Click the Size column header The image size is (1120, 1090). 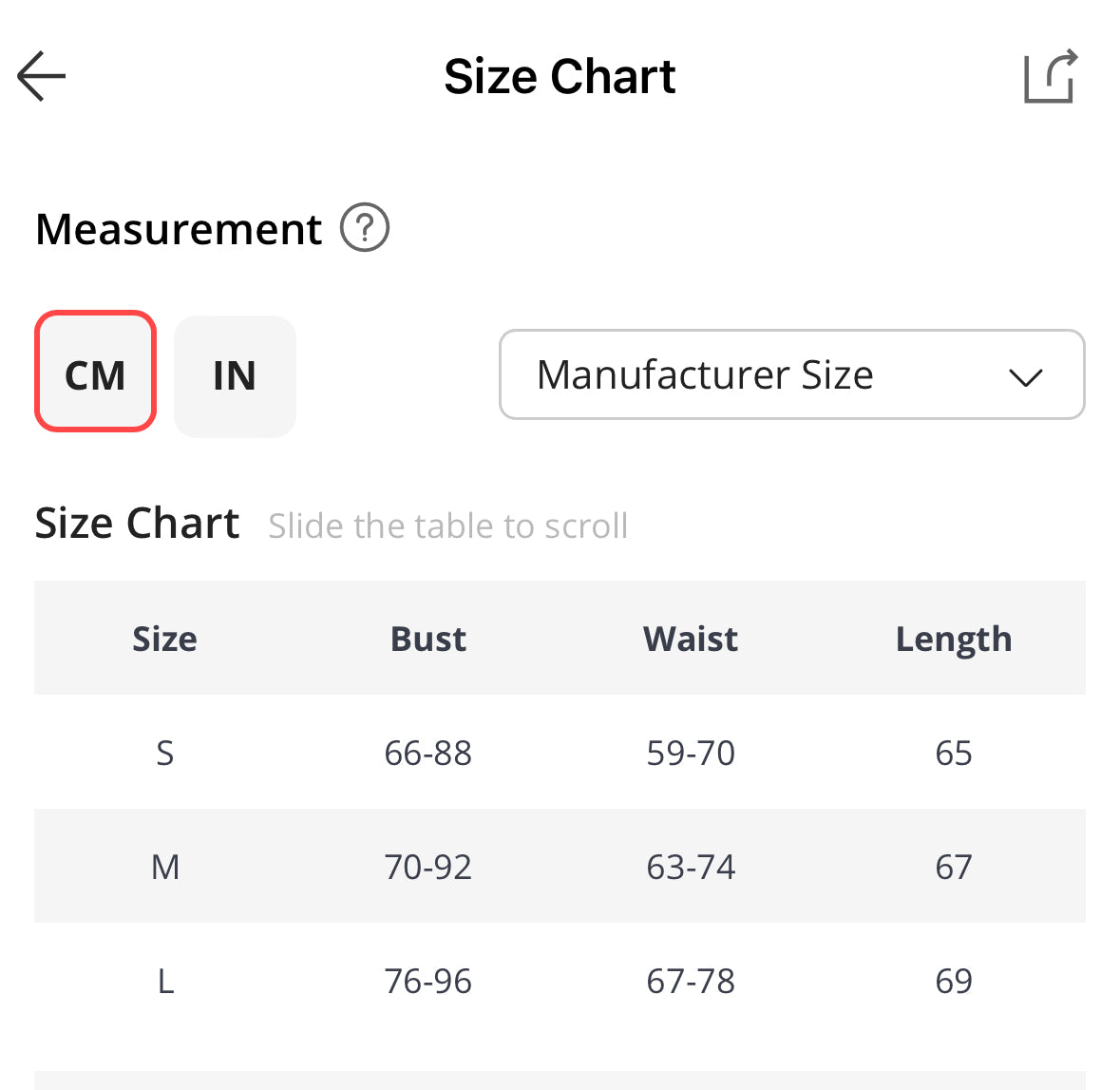click(x=164, y=639)
